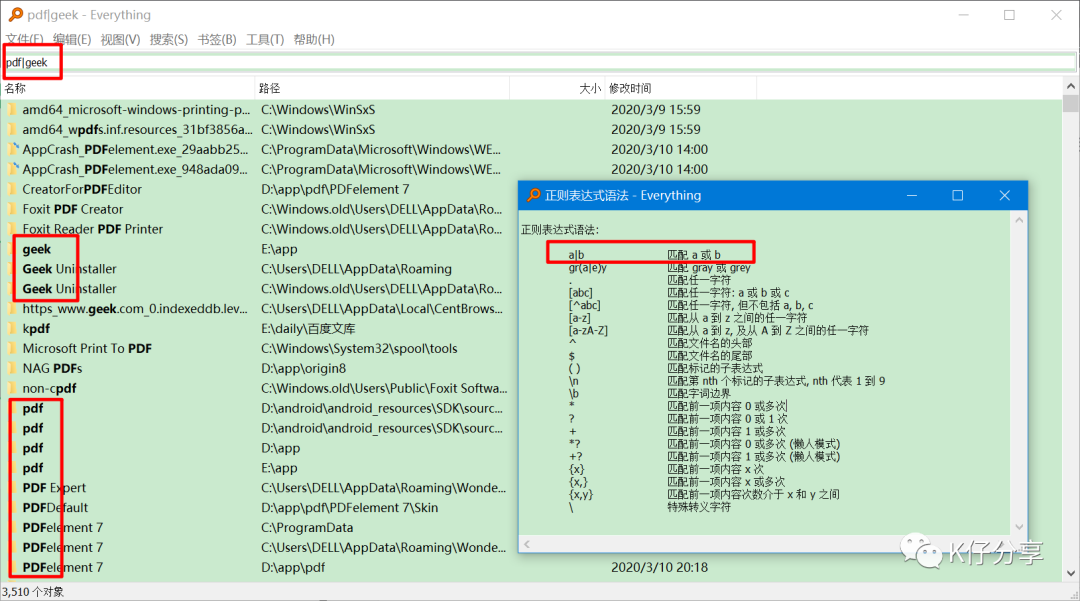This screenshot has height=601, width=1080.
Task: Click the magnifier icon in regex syntax window title
Action: pyautogui.click(x=534, y=196)
